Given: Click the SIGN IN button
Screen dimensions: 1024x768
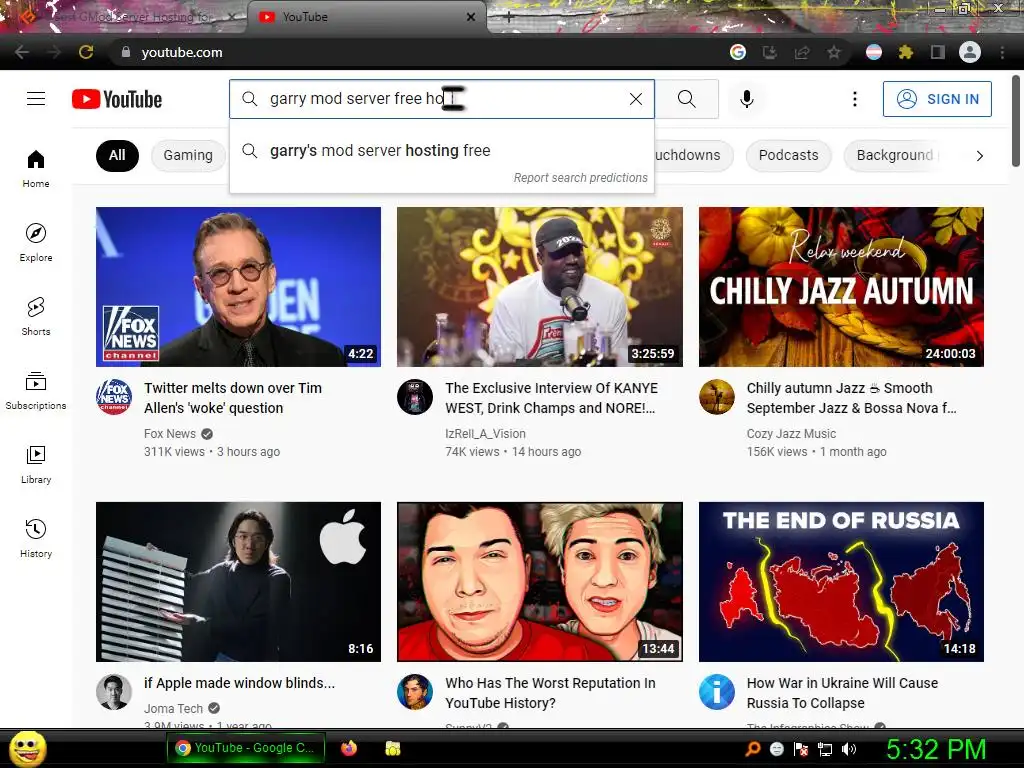Looking at the screenshot, I should pos(936,99).
